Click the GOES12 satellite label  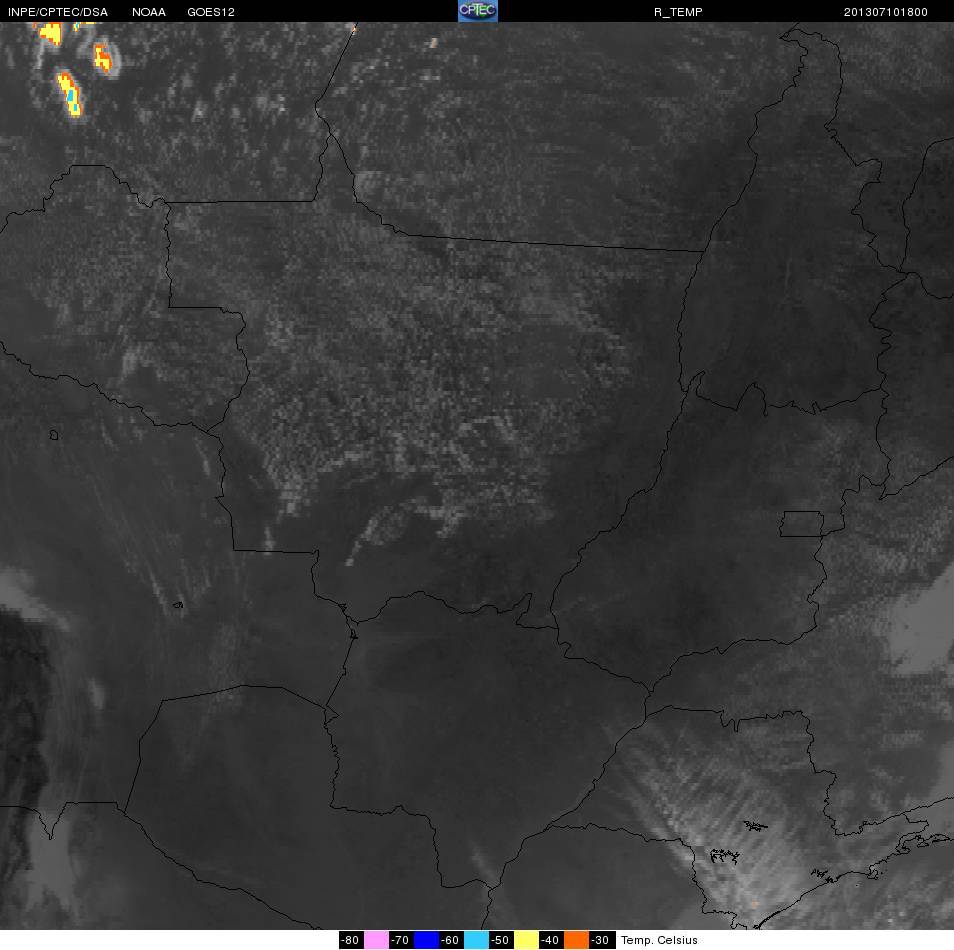[211, 12]
